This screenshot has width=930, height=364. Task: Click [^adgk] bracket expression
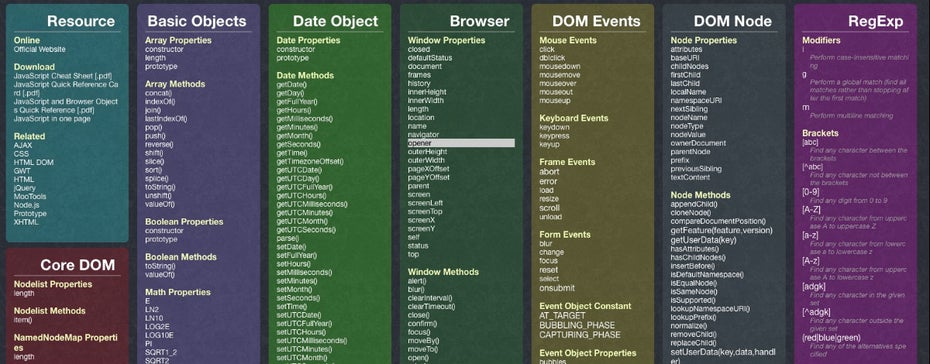[x=816, y=312]
